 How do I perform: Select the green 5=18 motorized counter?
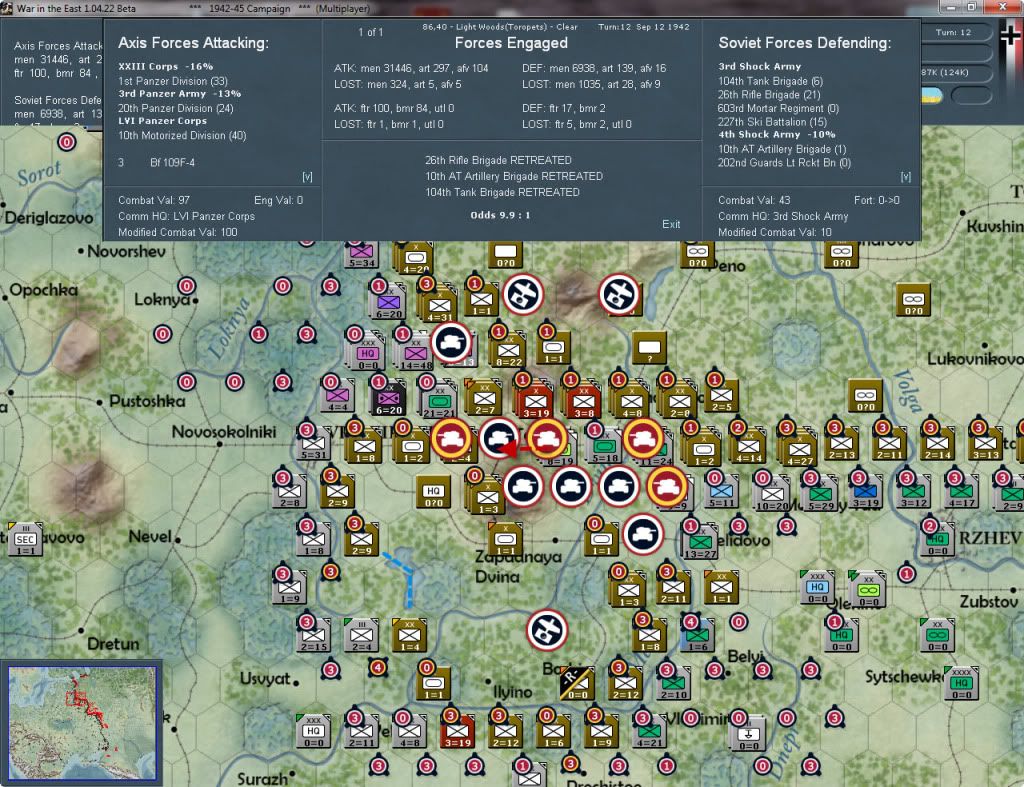point(605,446)
